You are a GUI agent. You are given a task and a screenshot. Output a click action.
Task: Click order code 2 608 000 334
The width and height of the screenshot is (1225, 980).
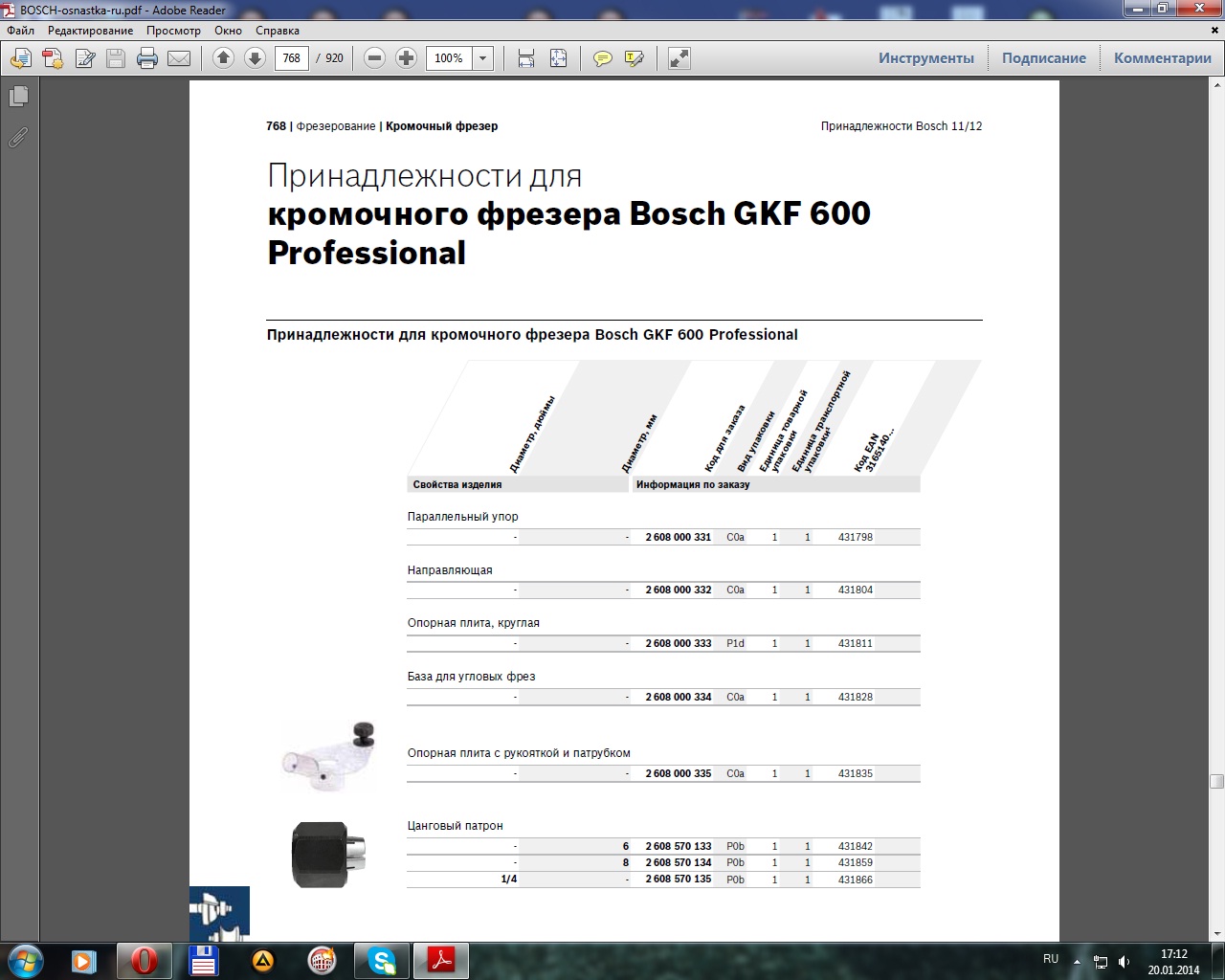click(679, 697)
